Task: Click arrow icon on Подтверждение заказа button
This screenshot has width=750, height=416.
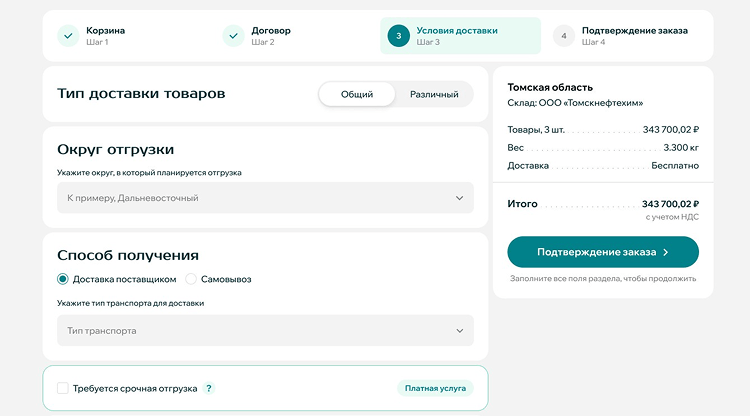Action: click(665, 252)
